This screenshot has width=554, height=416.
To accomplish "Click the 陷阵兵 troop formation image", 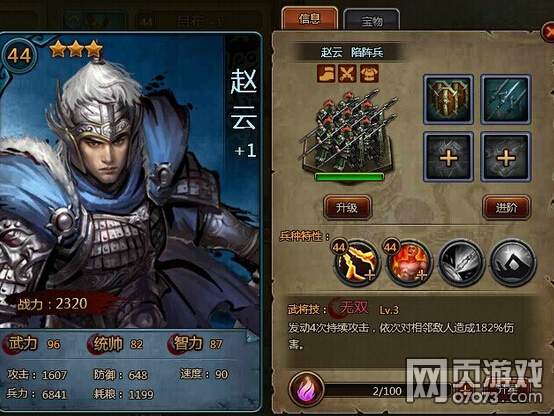I will click(x=348, y=130).
